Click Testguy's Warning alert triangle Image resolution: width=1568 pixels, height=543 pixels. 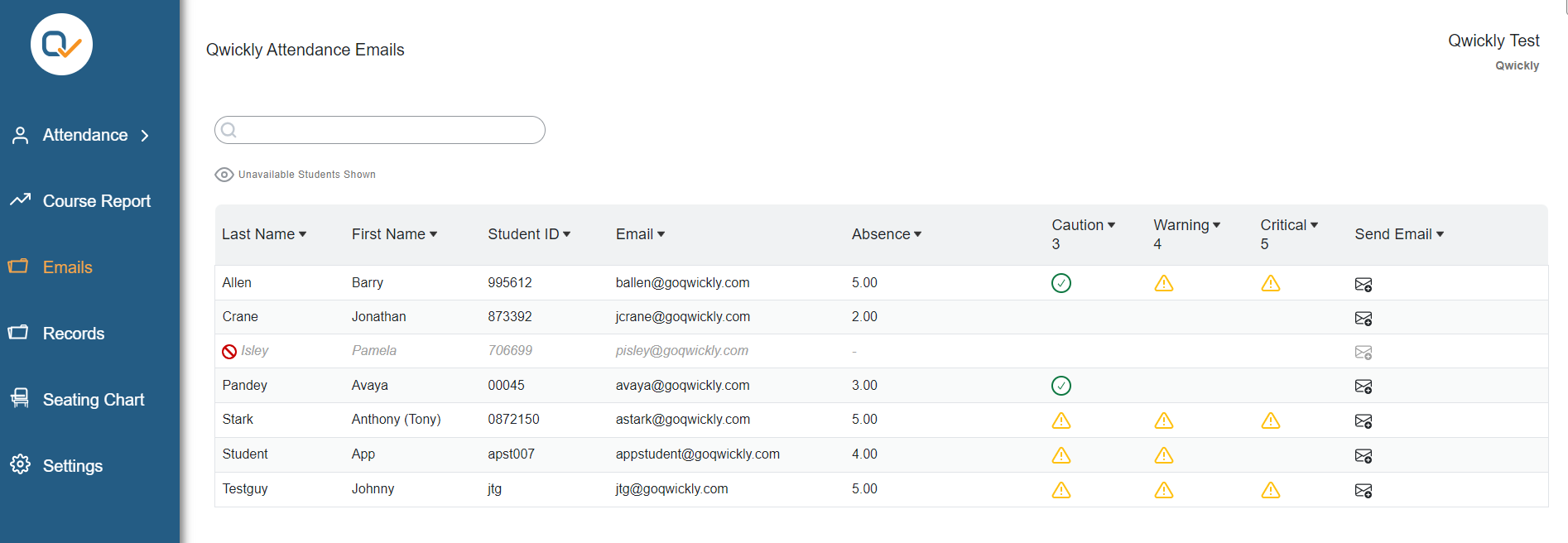tap(1164, 490)
